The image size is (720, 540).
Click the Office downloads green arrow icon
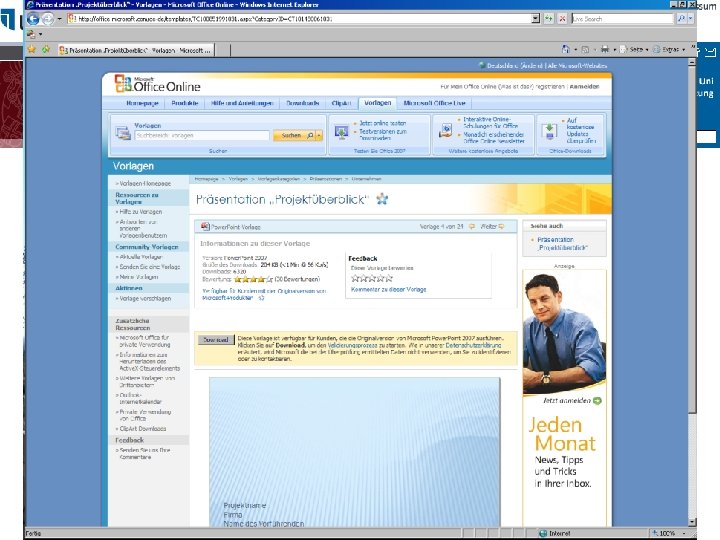pos(549,131)
